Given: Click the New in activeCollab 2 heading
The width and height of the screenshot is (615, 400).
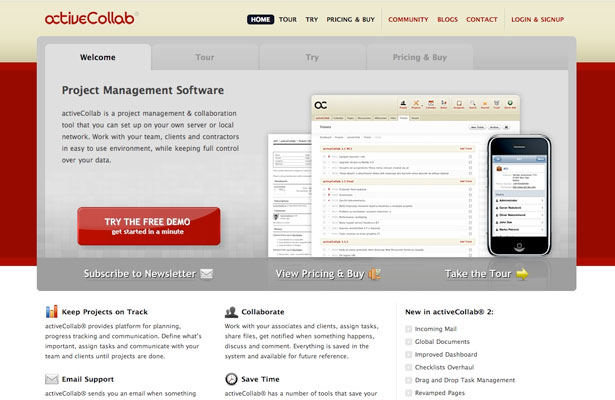Looking at the screenshot, I should pyautogui.click(x=449, y=312).
